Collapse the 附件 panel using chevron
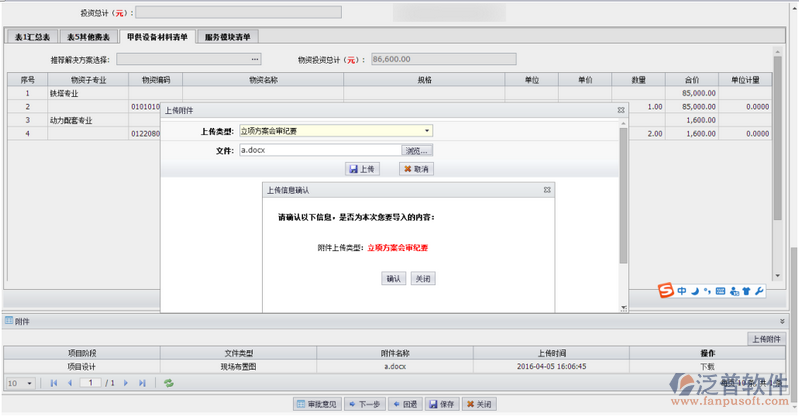 coord(782,321)
